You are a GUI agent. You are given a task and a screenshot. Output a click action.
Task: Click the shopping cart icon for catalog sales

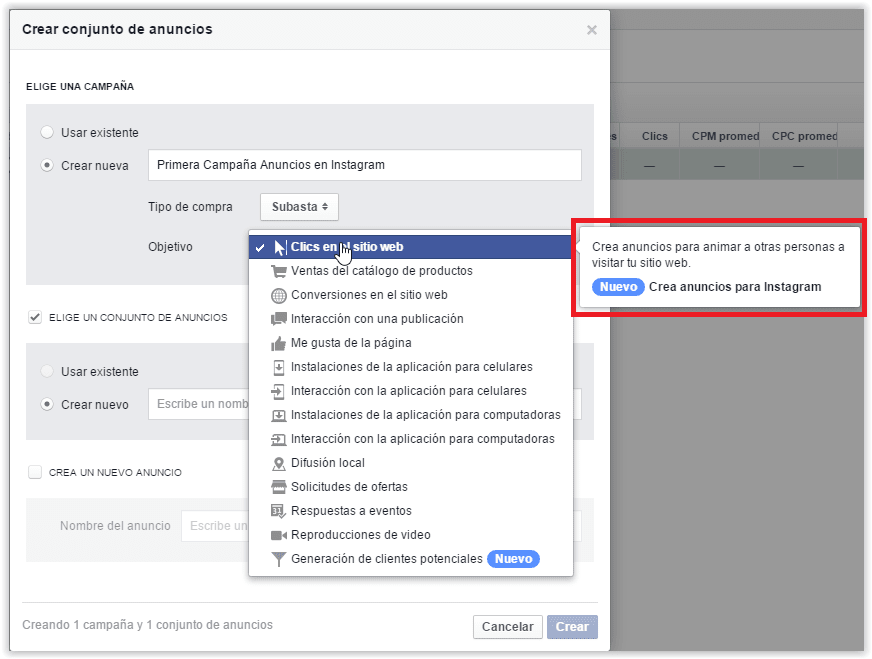279,271
